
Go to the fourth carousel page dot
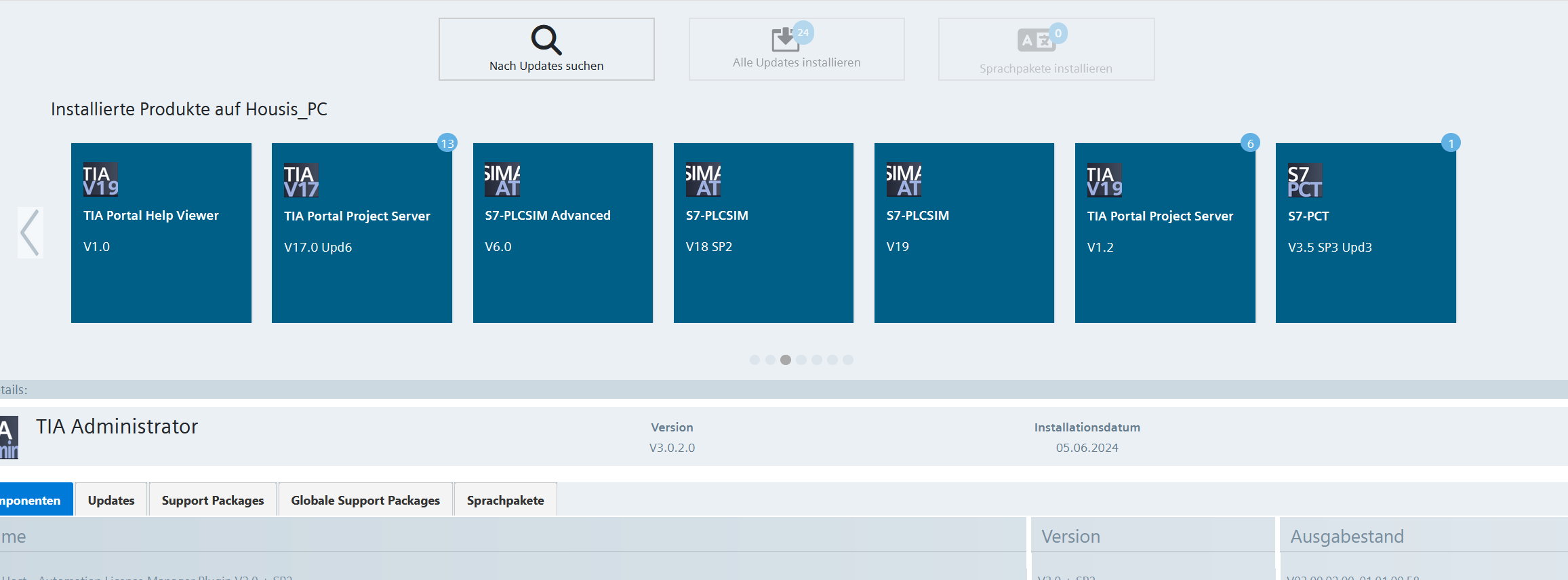tap(801, 360)
